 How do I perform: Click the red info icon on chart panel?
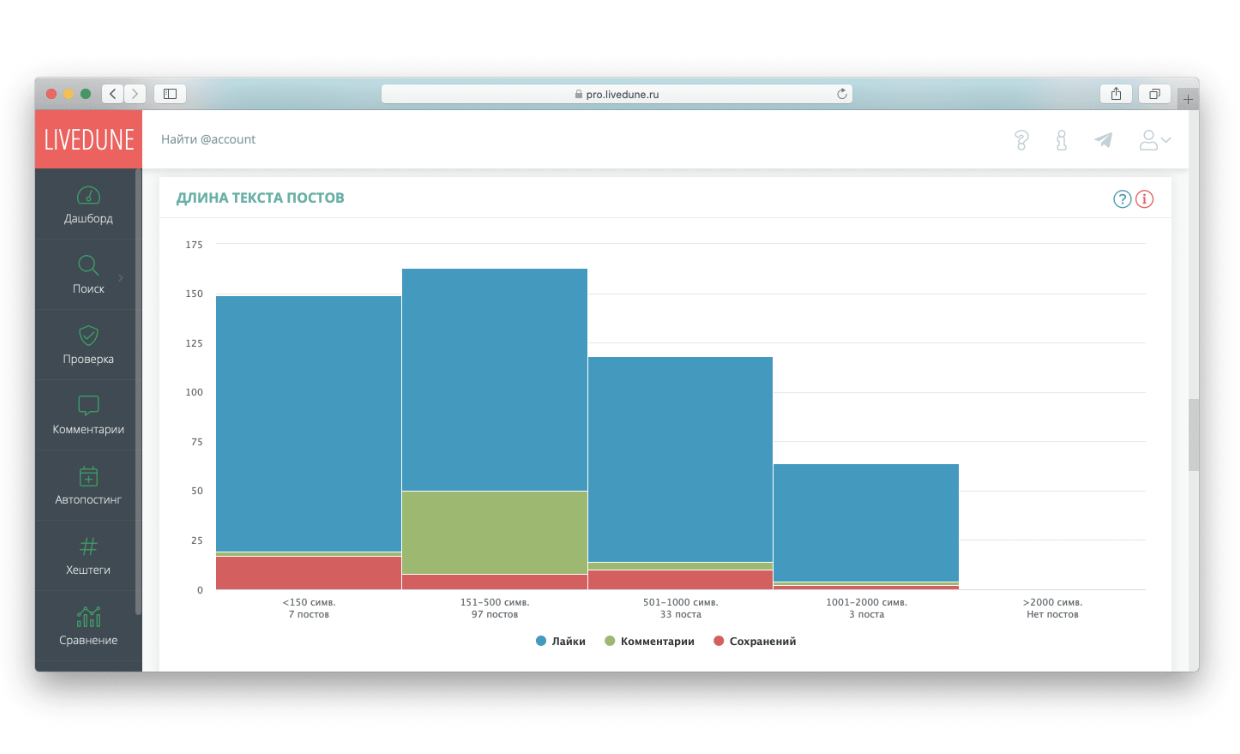point(1145,199)
